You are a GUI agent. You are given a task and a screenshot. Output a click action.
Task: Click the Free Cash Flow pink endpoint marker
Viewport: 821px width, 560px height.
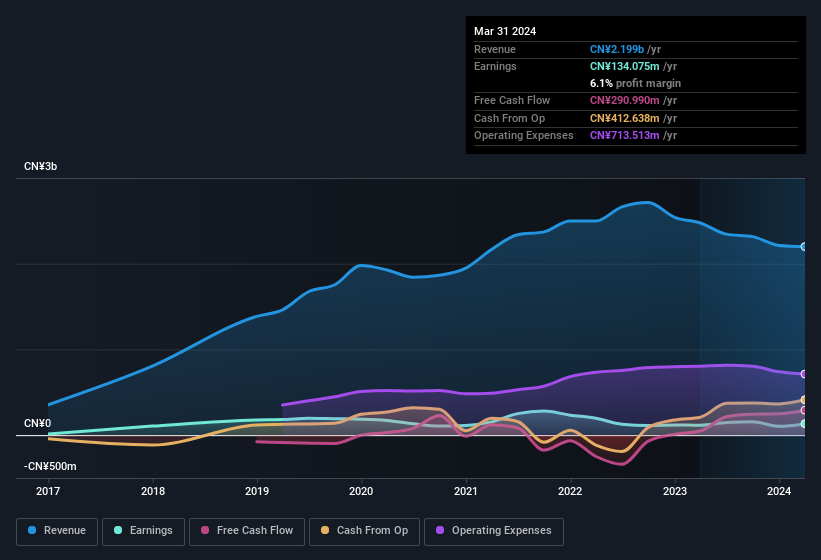coord(804,410)
